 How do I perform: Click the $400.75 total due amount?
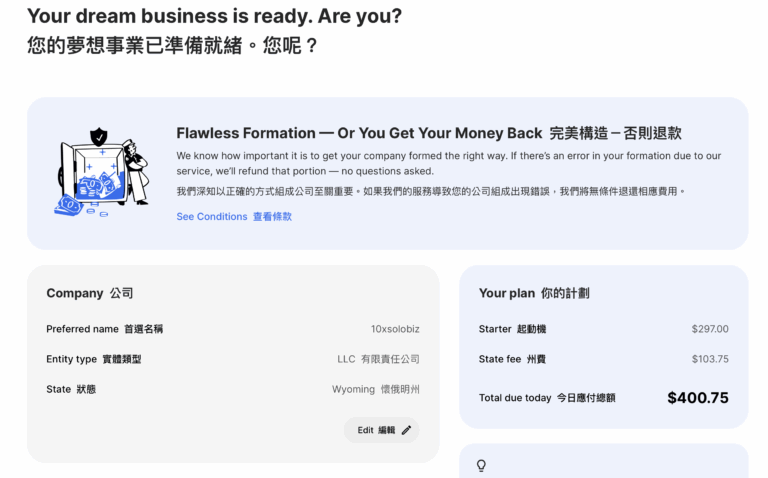pyautogui.click(x=698, y=397)
